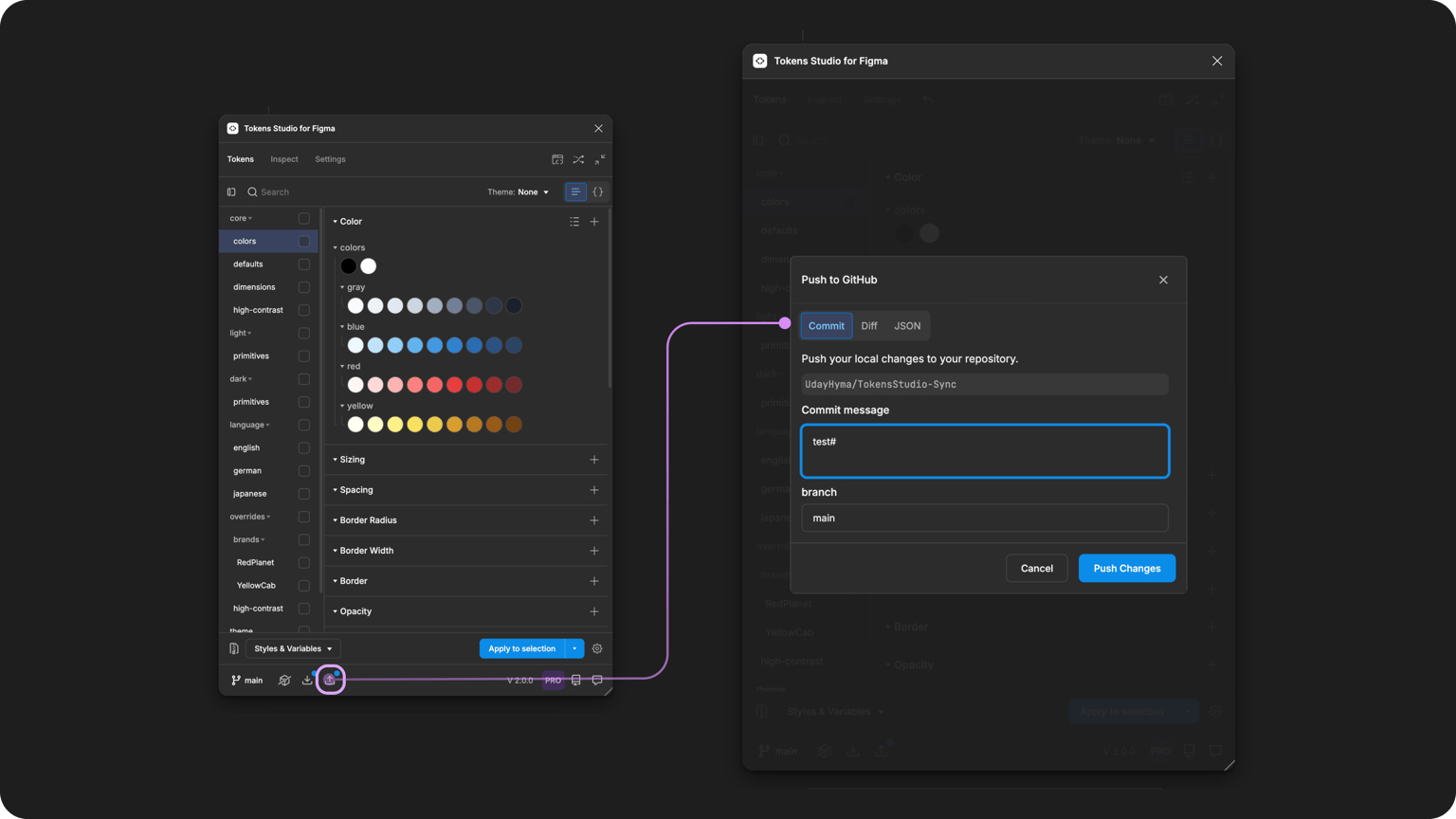1456x819 pixels.
Task: Close the Push to GitHub dialog
Action: click(1163, 280)
